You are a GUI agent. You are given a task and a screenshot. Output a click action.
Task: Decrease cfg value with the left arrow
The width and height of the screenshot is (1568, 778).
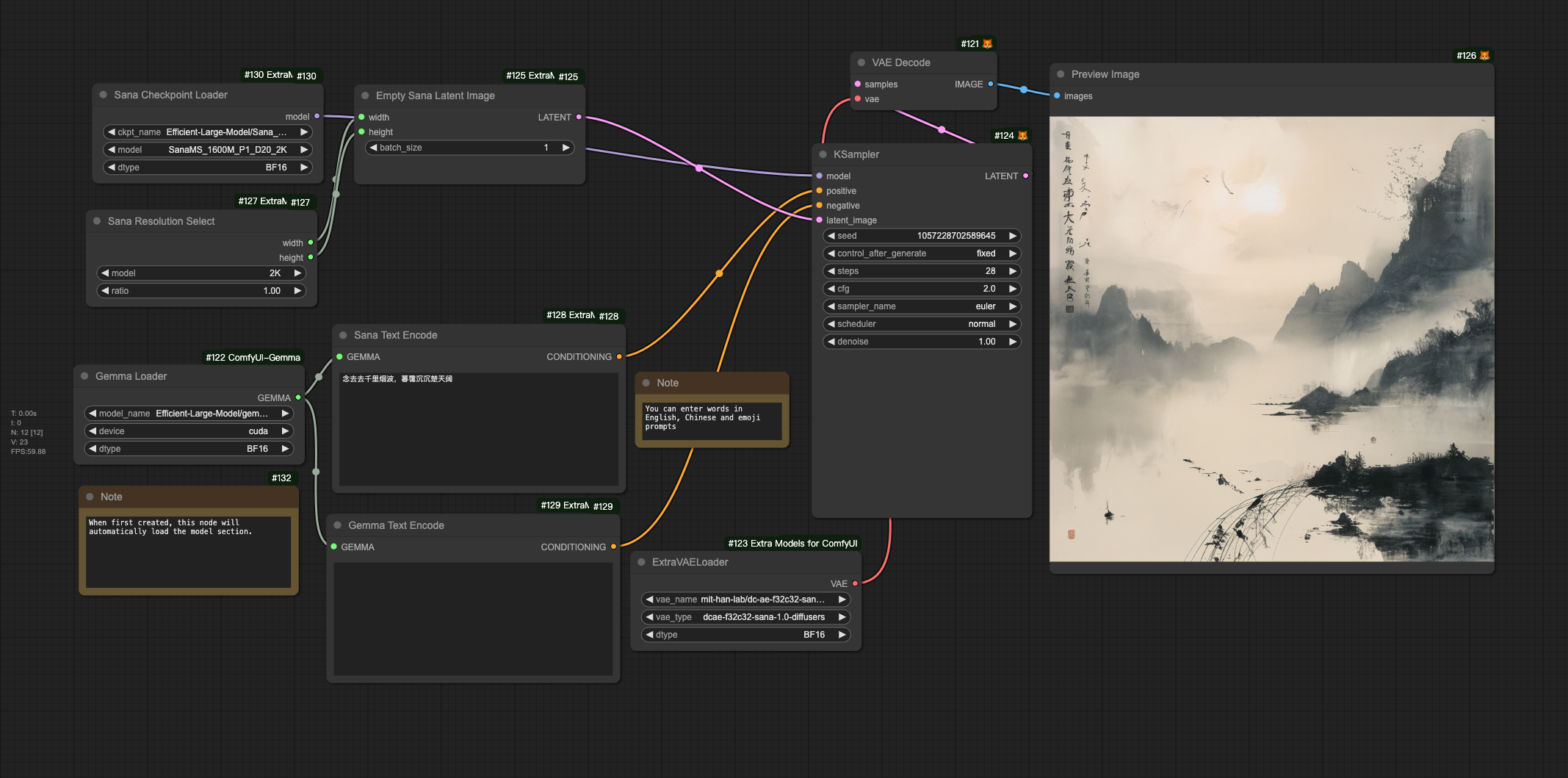click(x=831, y=289)
